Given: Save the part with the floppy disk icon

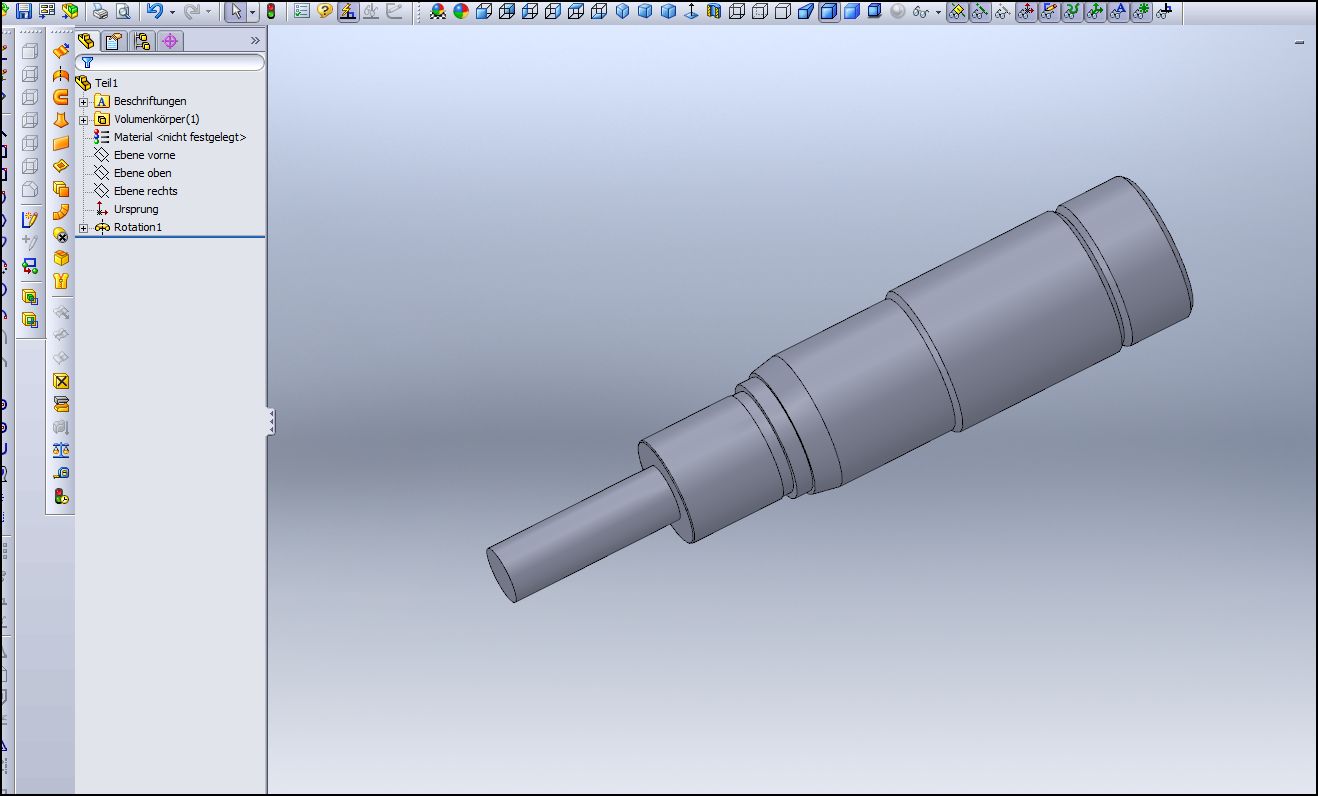Looking at the screenshot, I should tap(23, 12).
